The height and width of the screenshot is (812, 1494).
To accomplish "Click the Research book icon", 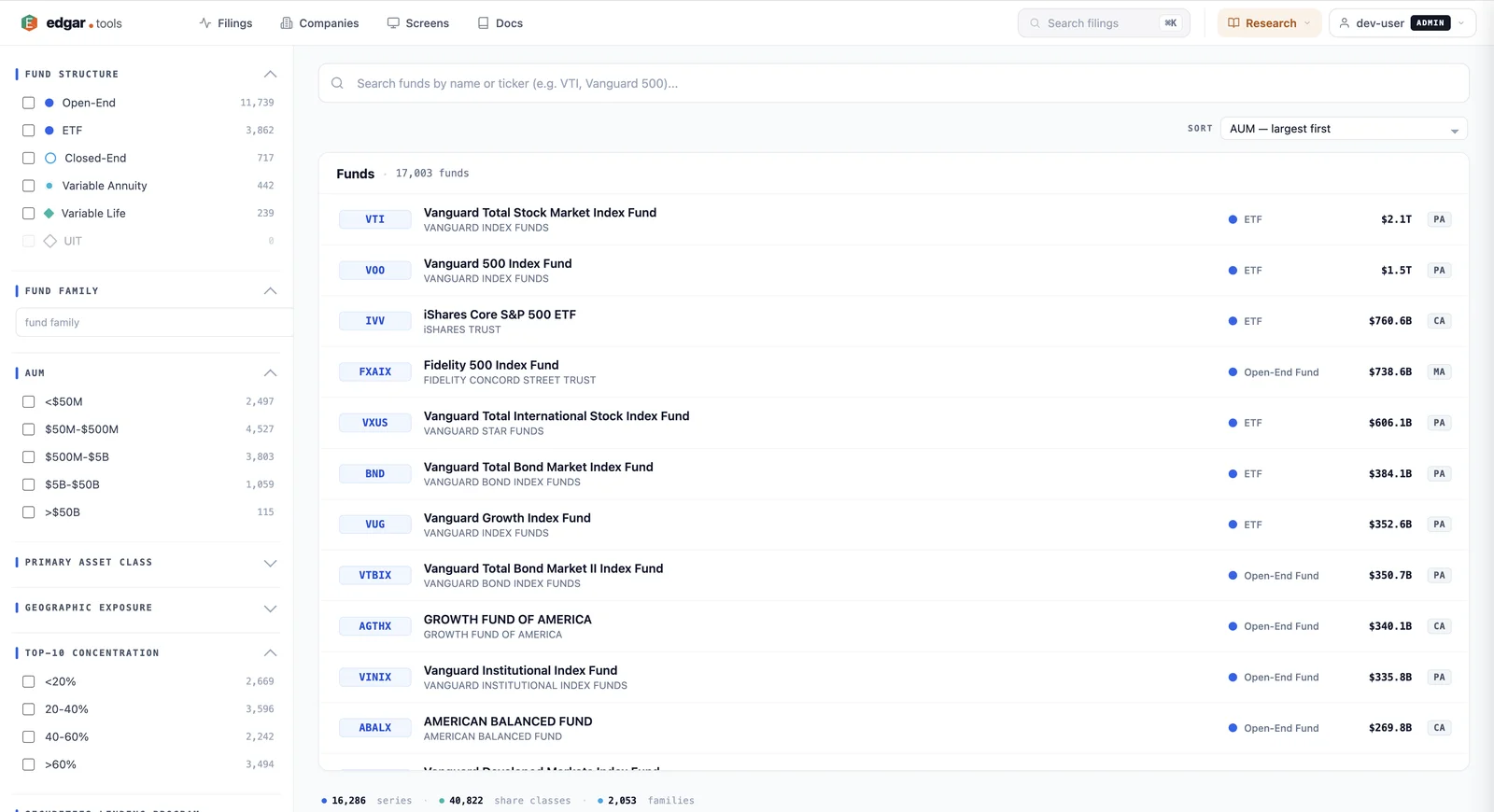I will (x=1233, y=23).
